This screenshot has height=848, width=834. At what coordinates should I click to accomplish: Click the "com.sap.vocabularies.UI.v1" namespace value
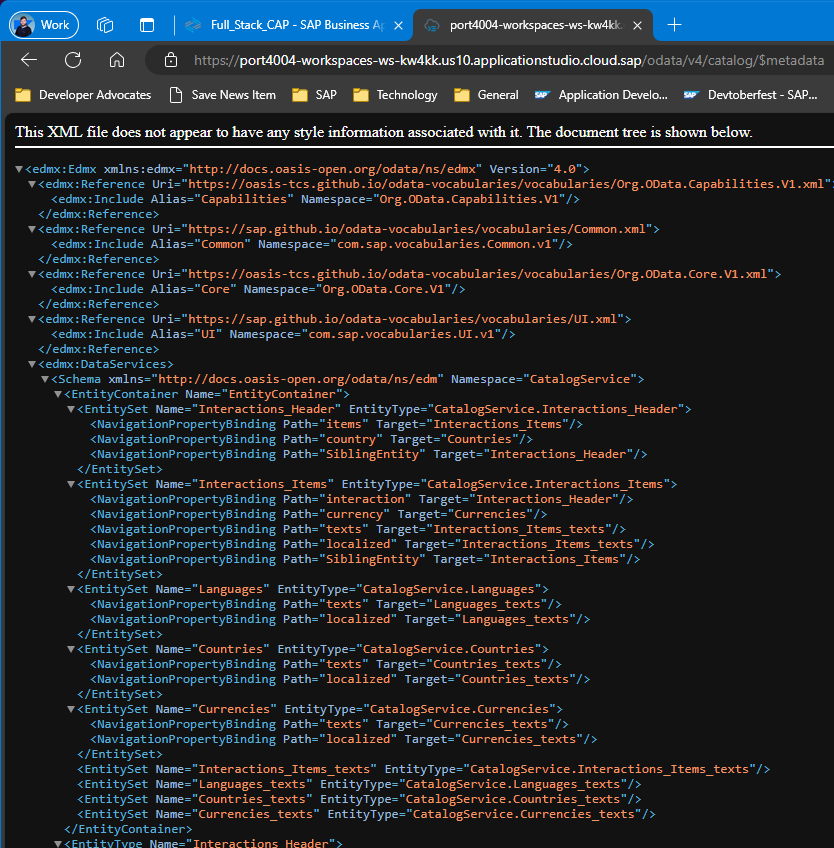click(x=401, y=334)
